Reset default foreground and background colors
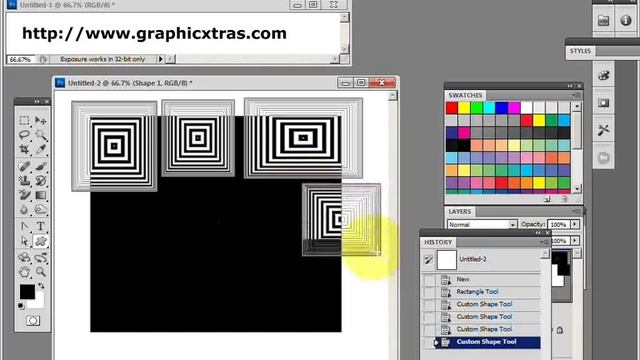This screenshot has width=640, height=360. 21,305
